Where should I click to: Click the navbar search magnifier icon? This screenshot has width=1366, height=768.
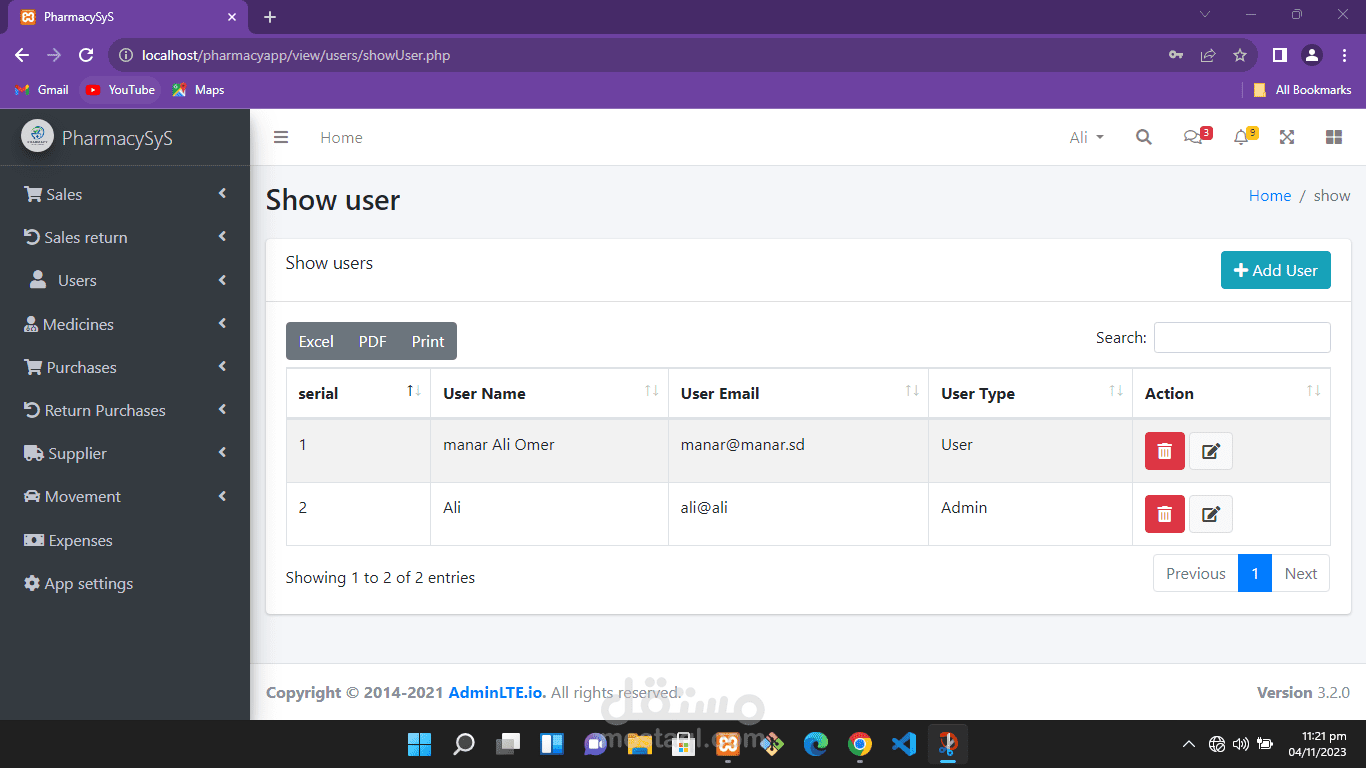click(x=1144, y=137)
